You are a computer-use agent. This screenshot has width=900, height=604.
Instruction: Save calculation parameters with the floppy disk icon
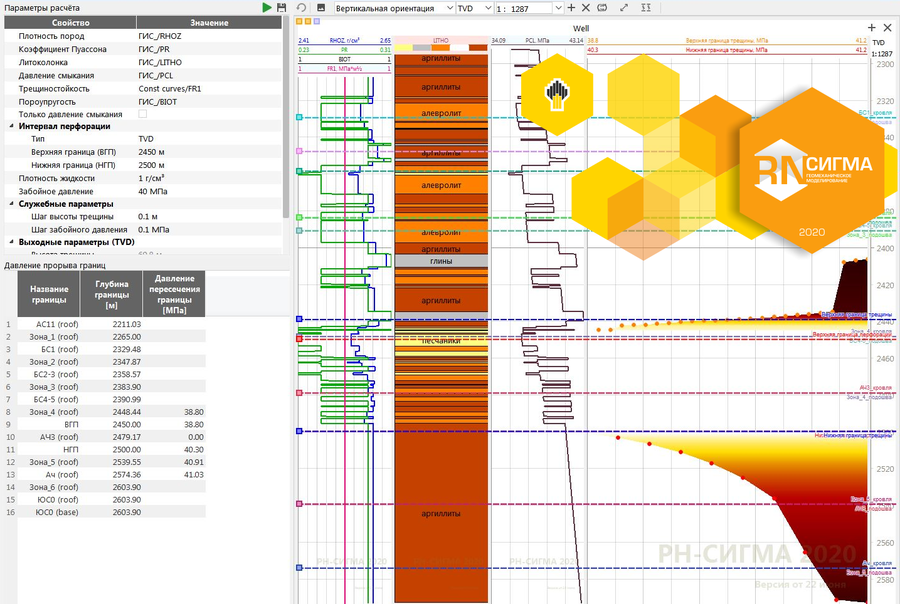[x=282, y=7]
